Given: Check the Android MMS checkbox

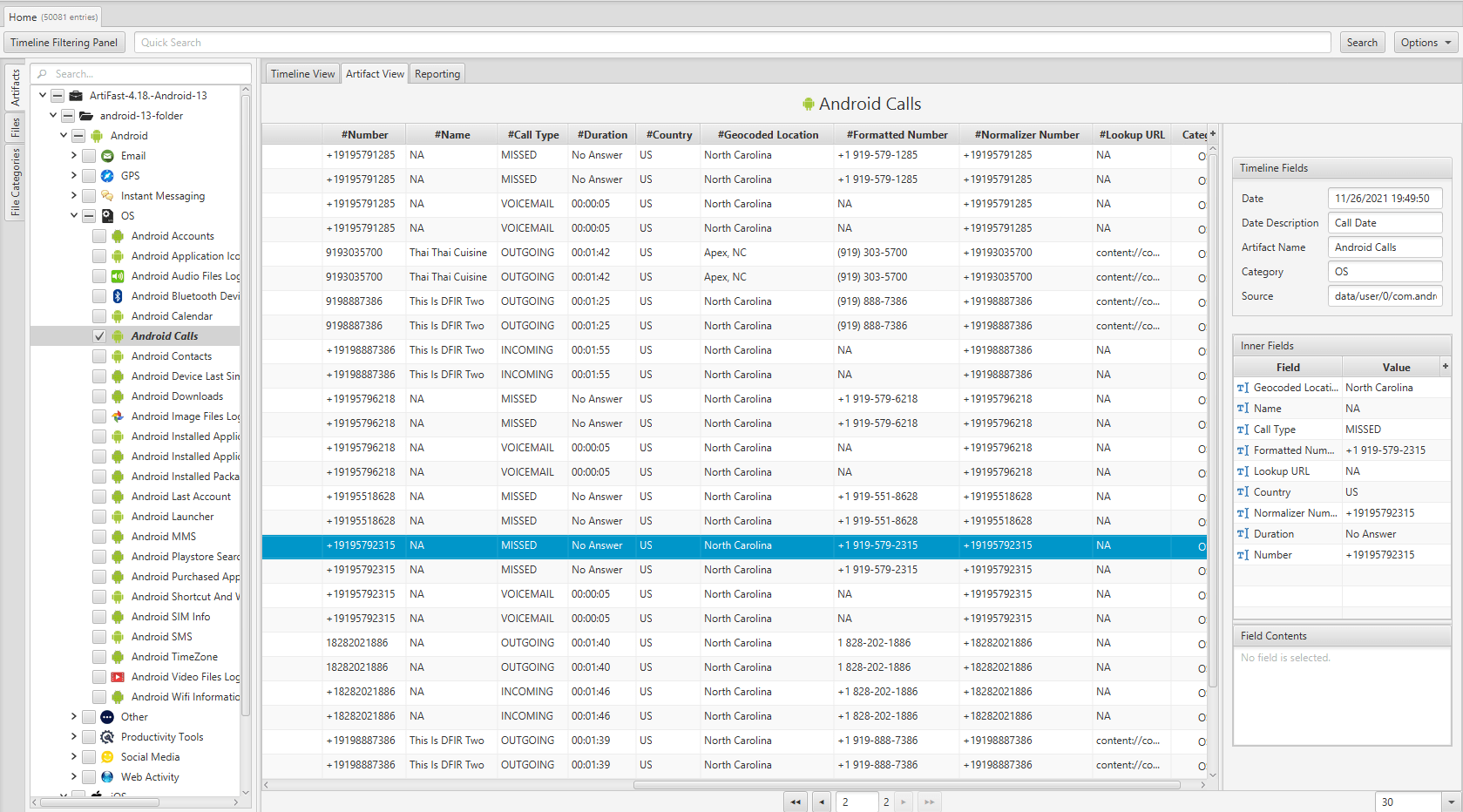Looking at the screenshot, I should tap(99, 537).
